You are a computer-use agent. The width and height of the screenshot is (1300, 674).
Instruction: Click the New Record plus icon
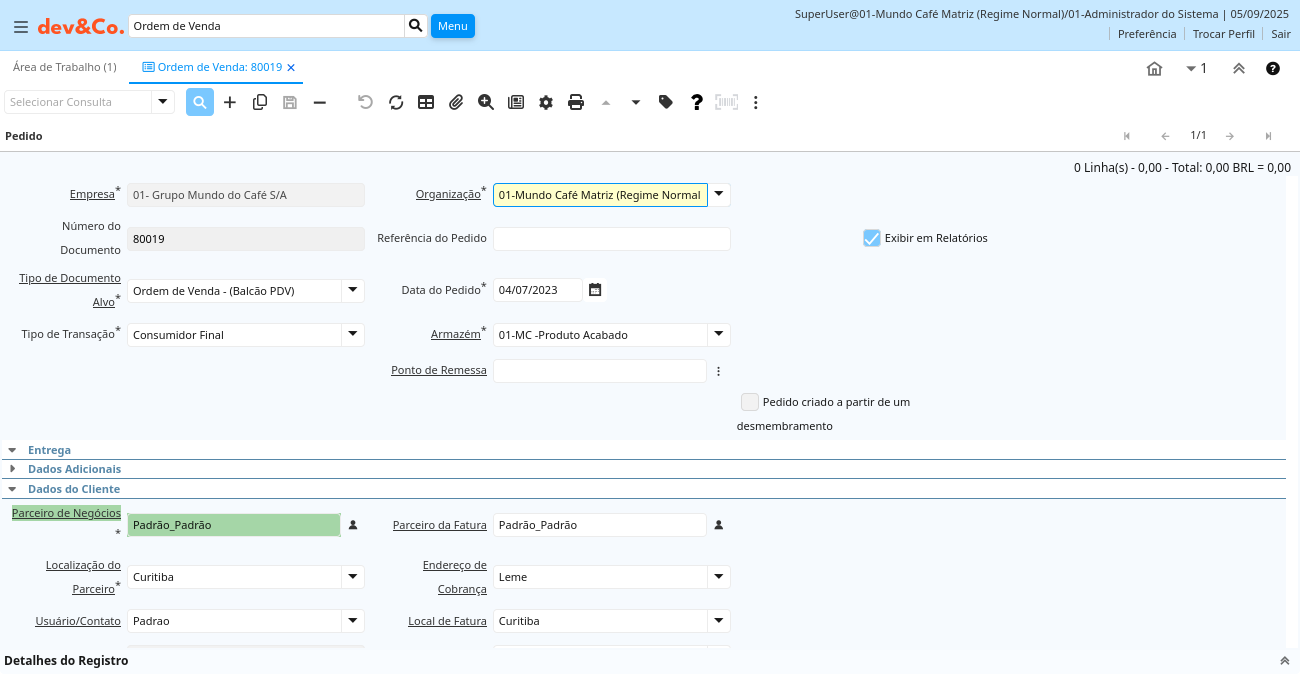(x=230, y=102)
